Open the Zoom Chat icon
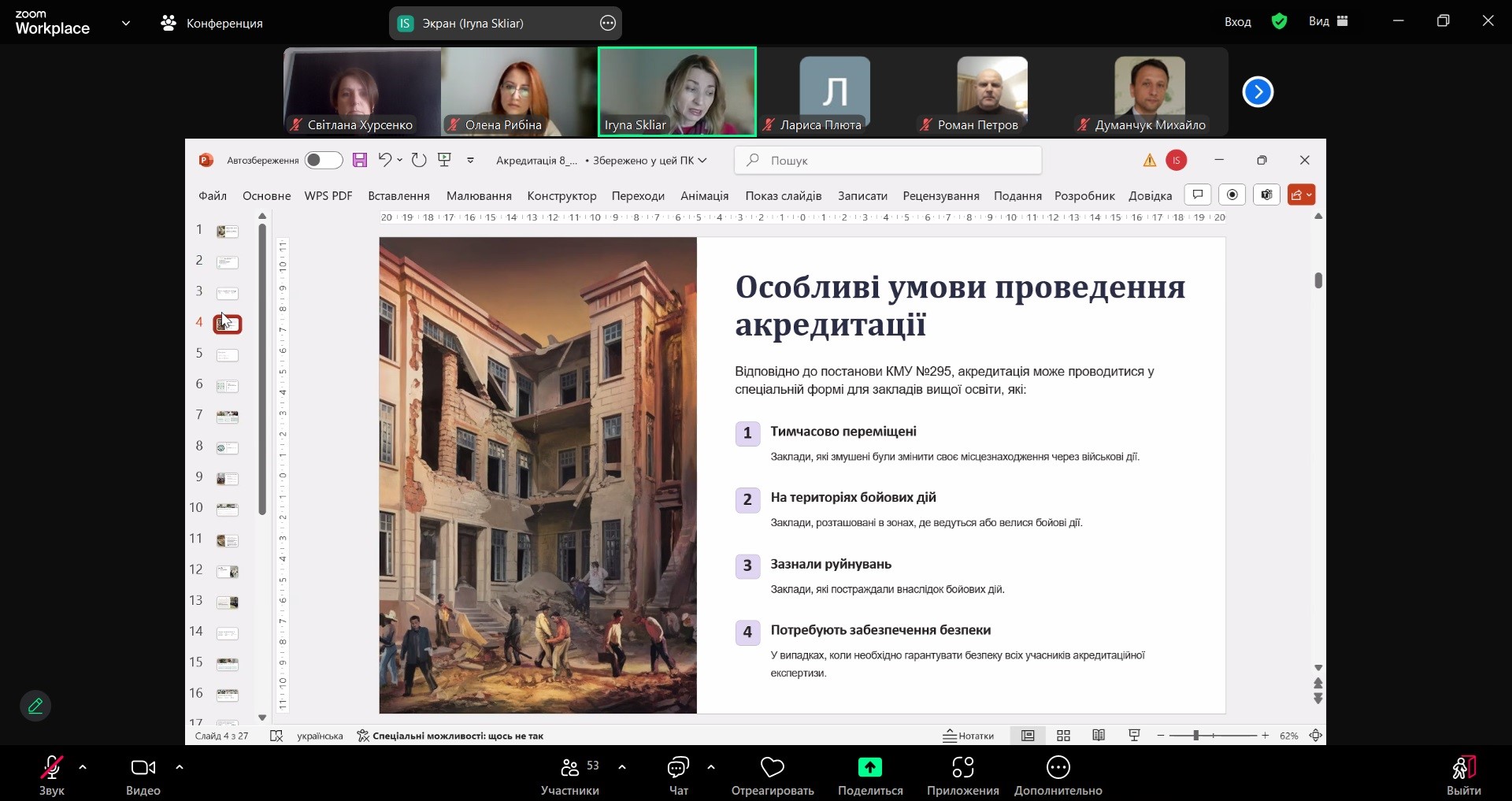 coord(678,768)
